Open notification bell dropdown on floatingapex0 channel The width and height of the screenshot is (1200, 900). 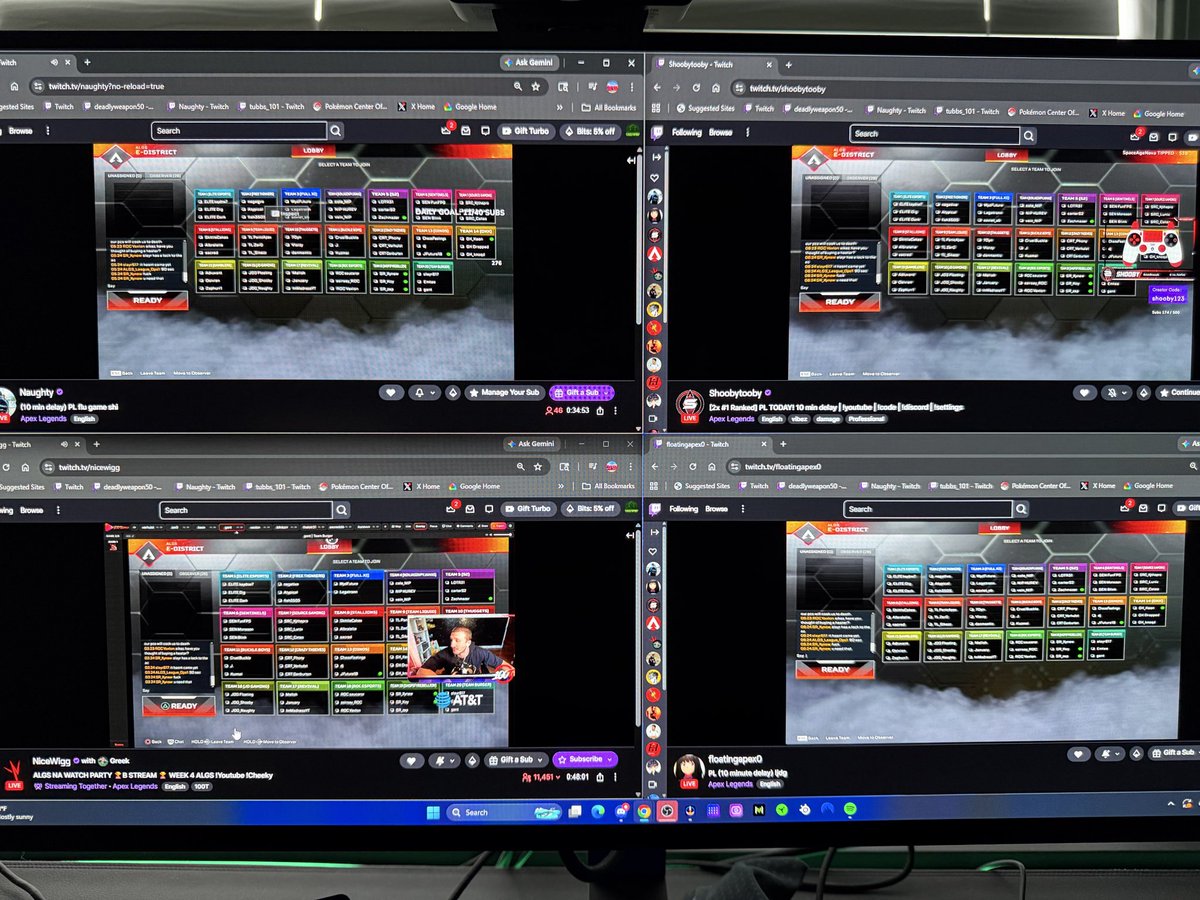coord(1110,754)
